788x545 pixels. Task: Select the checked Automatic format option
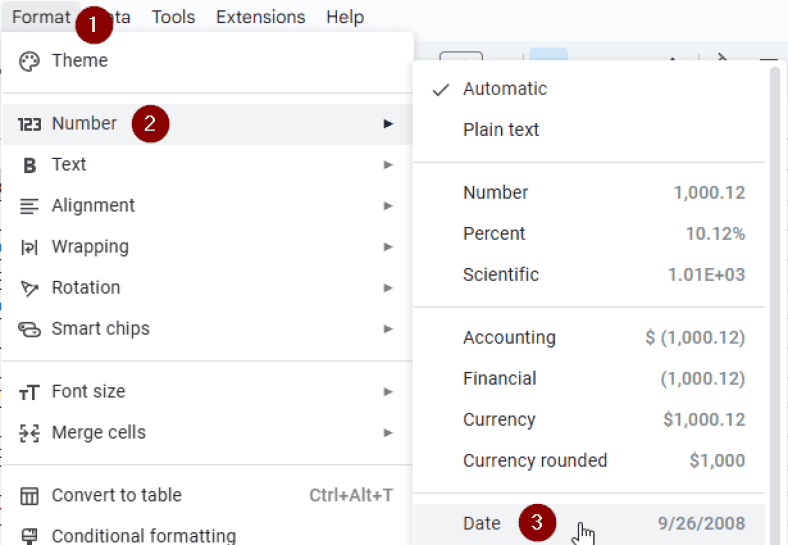coord(504,89)
